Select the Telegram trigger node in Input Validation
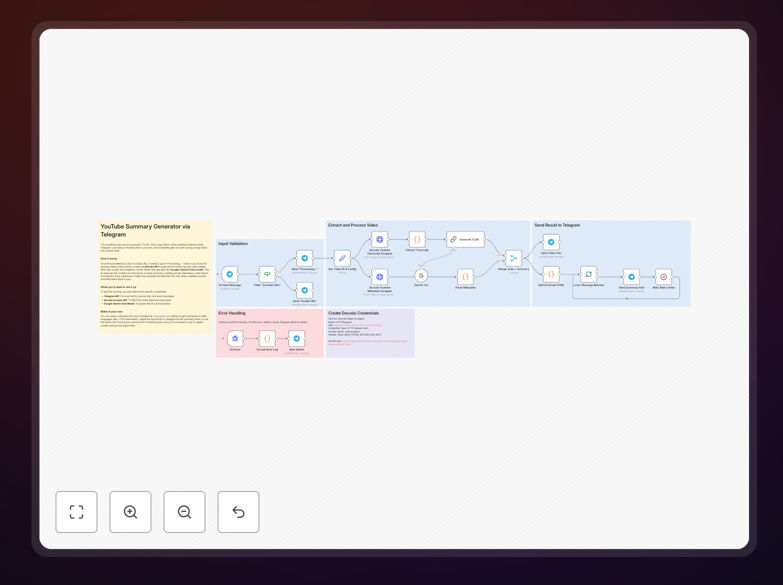 coord(230,274)
